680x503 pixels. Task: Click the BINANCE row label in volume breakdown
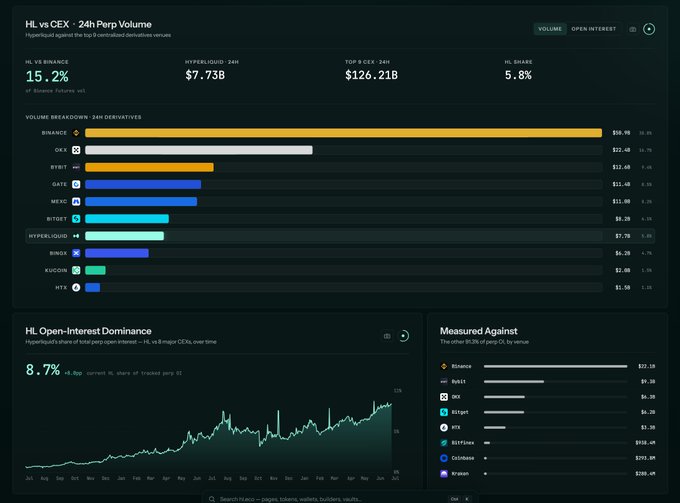click(54, 133)
